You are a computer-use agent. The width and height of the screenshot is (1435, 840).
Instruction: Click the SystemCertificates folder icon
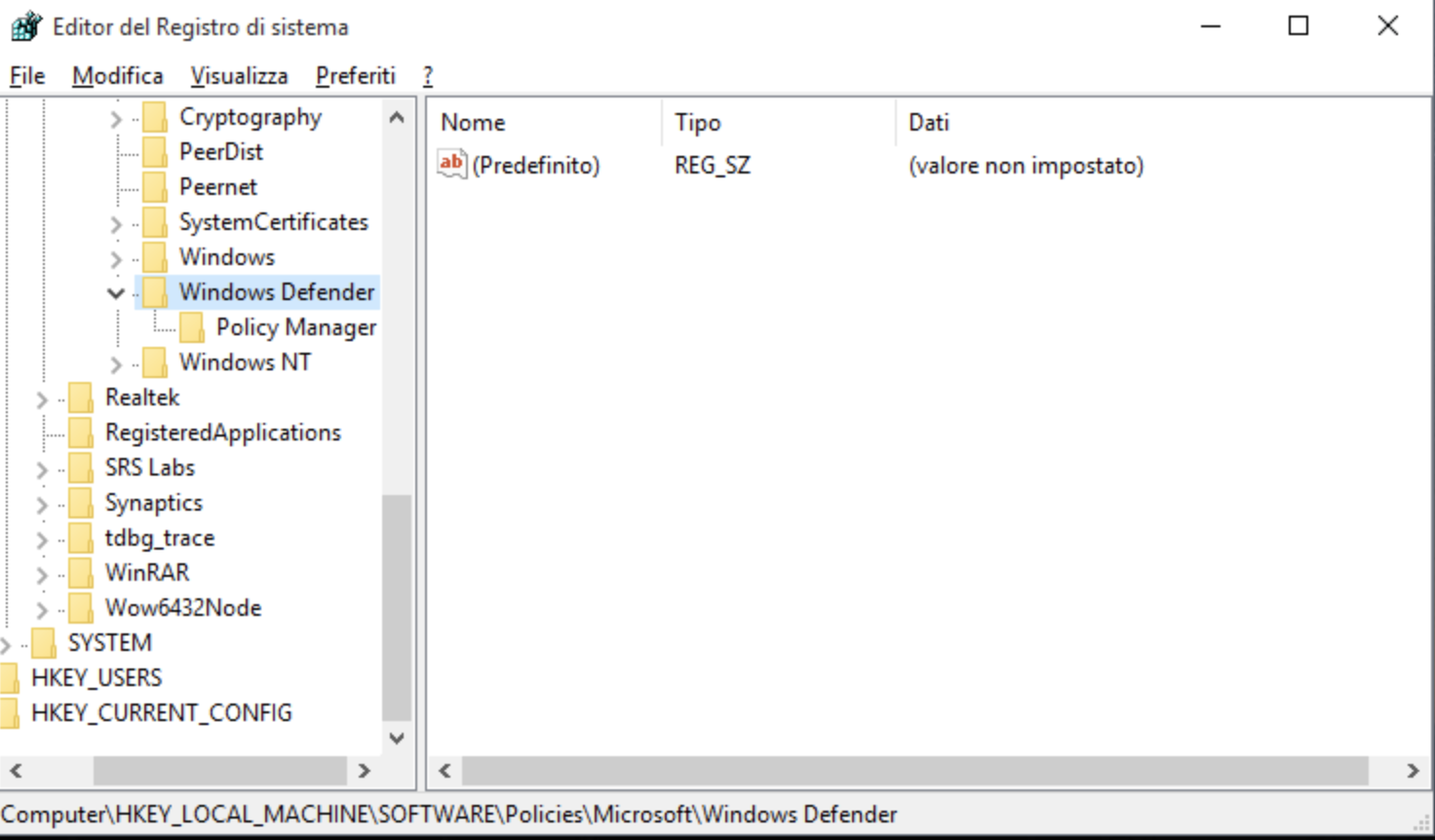(x=155, y=223)
